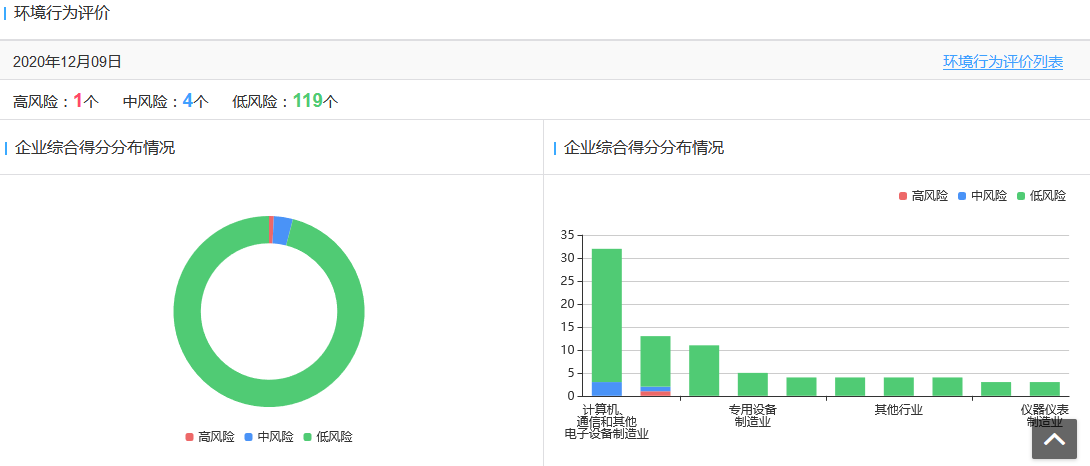Toggle 中风险 legend under donut chart
The height and width of the screenshot is (466, 1090).
(x=268, y=437)
